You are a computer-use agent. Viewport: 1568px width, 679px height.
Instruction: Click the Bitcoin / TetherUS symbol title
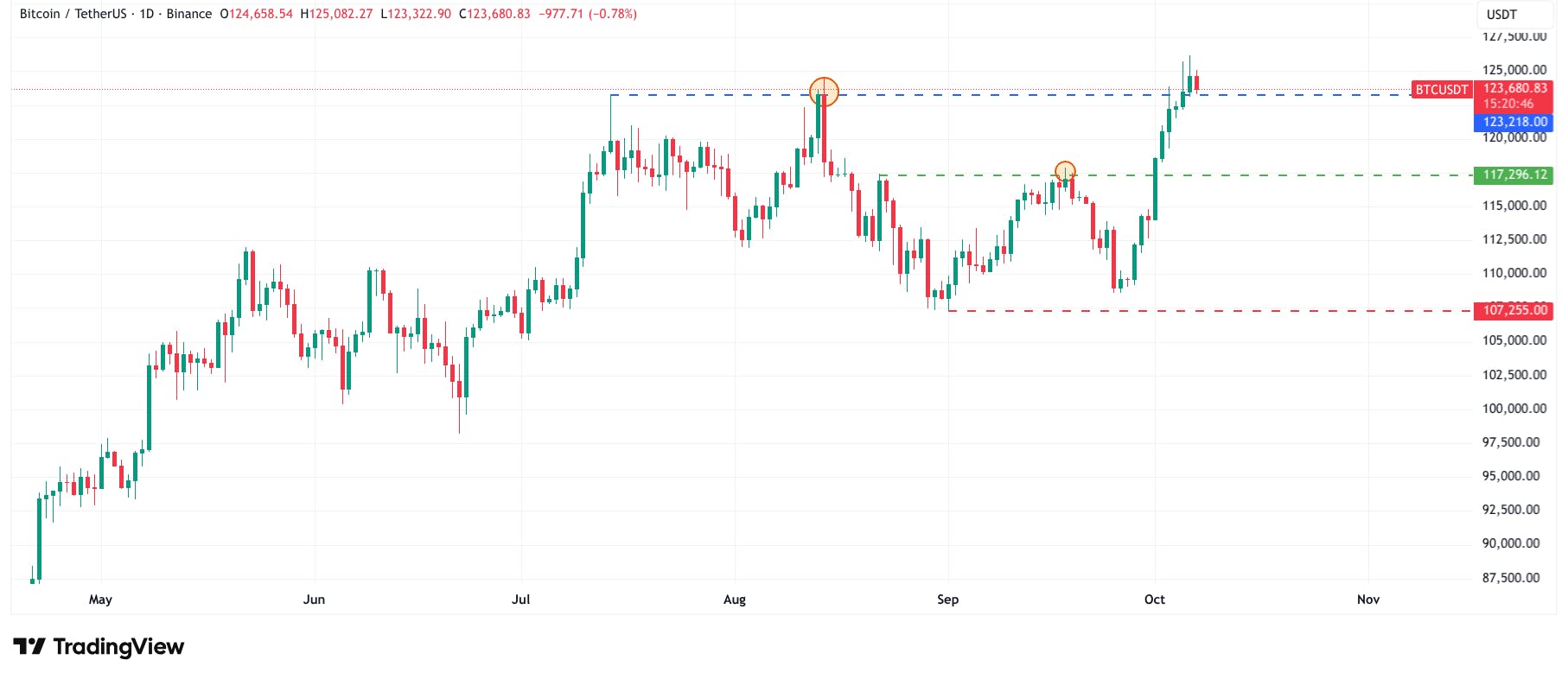coord(73,14)
